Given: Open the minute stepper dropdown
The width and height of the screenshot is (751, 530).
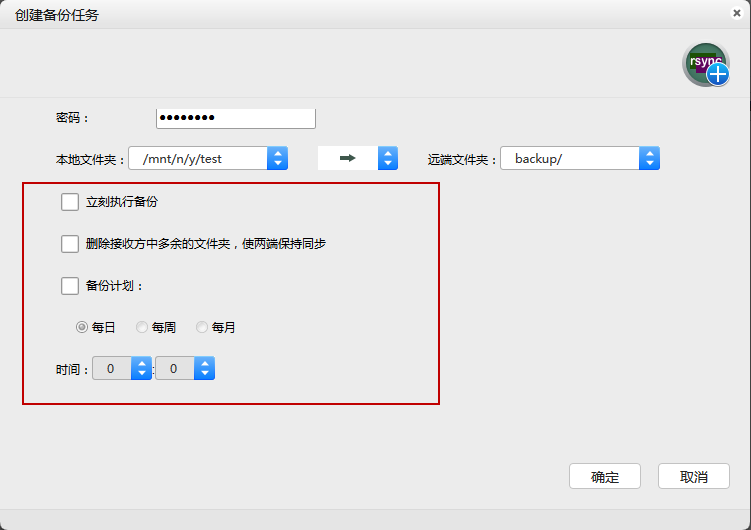Looking at the screenshot, I should point(204,369).
